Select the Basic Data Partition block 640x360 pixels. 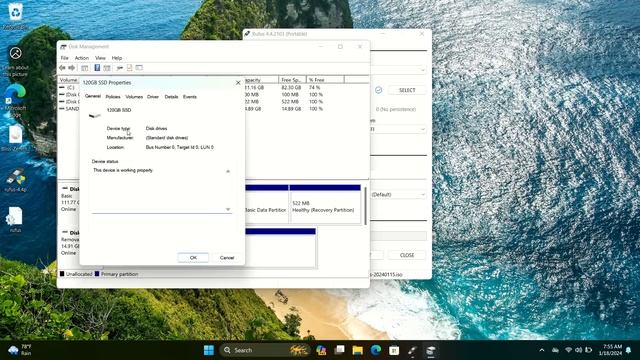(x=267, y=204)
